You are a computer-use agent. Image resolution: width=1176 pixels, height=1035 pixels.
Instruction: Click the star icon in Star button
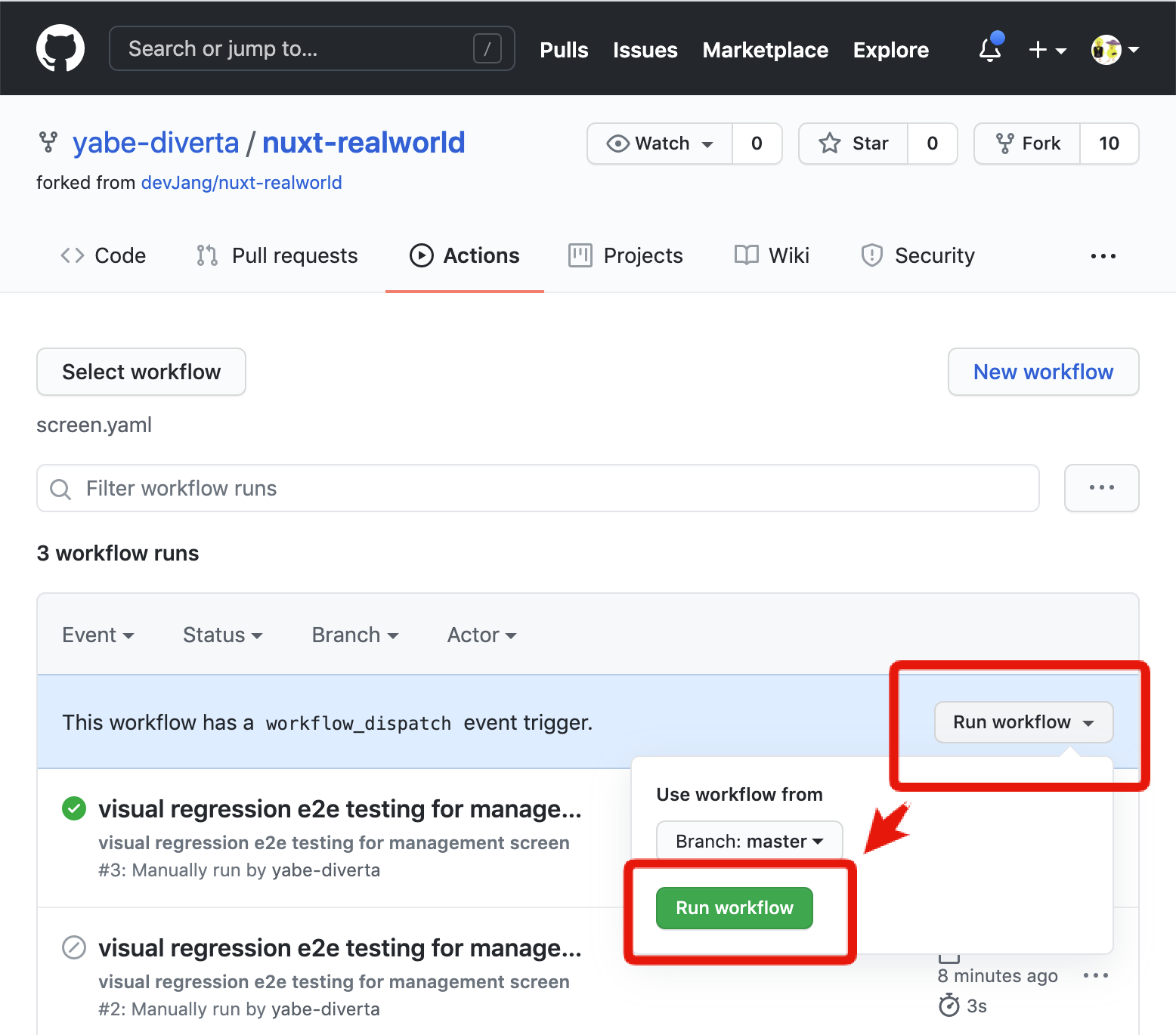point(830,144)
